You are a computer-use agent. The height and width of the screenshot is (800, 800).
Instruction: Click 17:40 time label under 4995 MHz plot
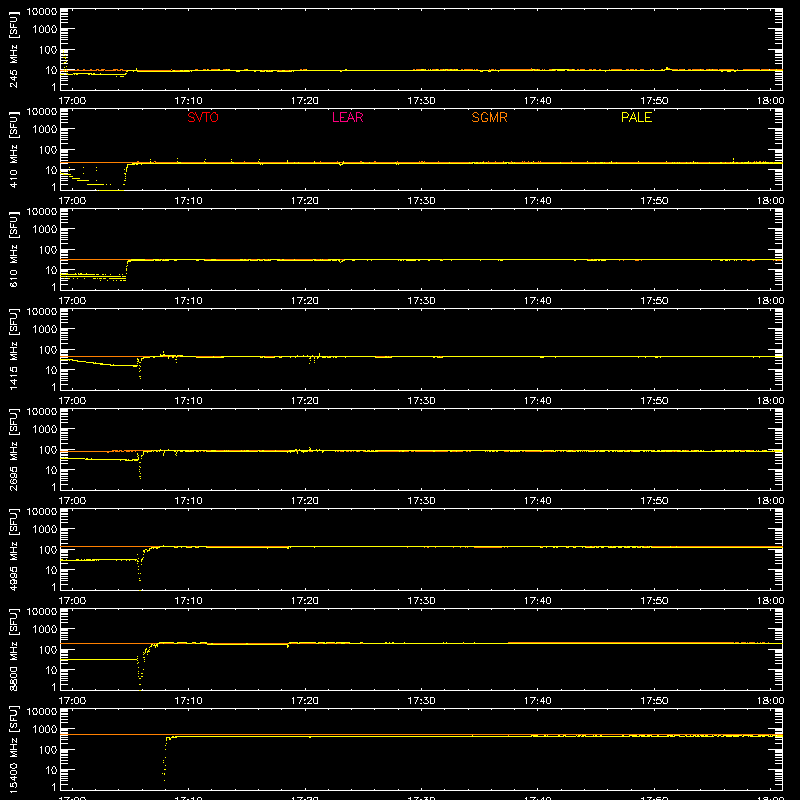(537, 601)
